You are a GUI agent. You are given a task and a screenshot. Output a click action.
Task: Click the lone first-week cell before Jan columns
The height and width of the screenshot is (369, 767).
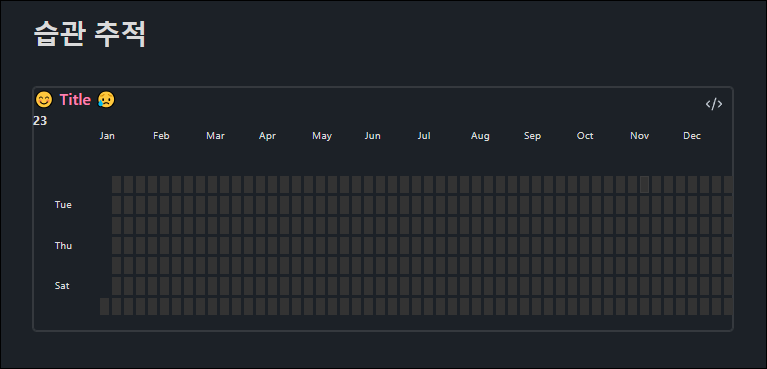pyautogui.click(x=104, y=306)
